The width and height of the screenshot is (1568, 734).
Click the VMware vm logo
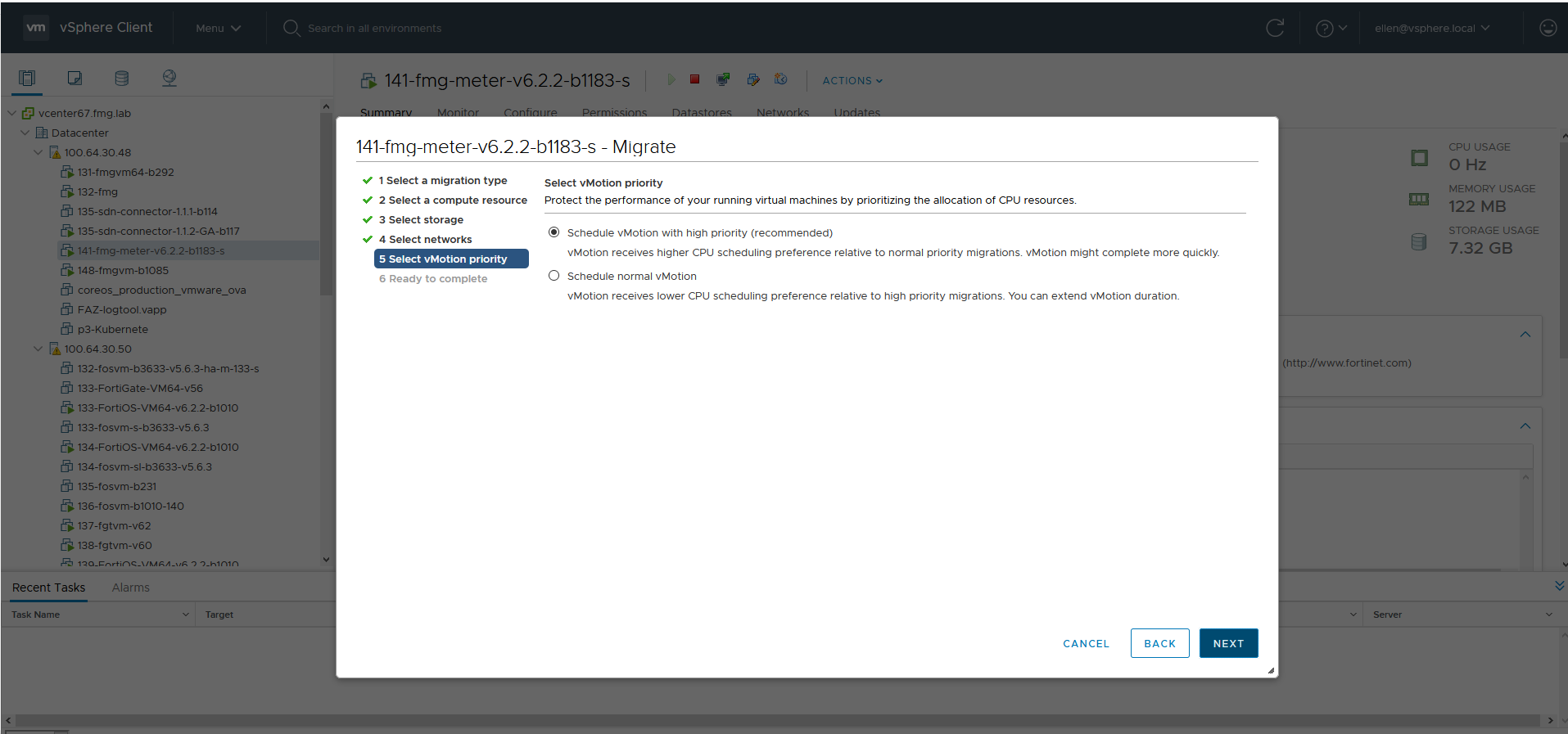(36, 27)
